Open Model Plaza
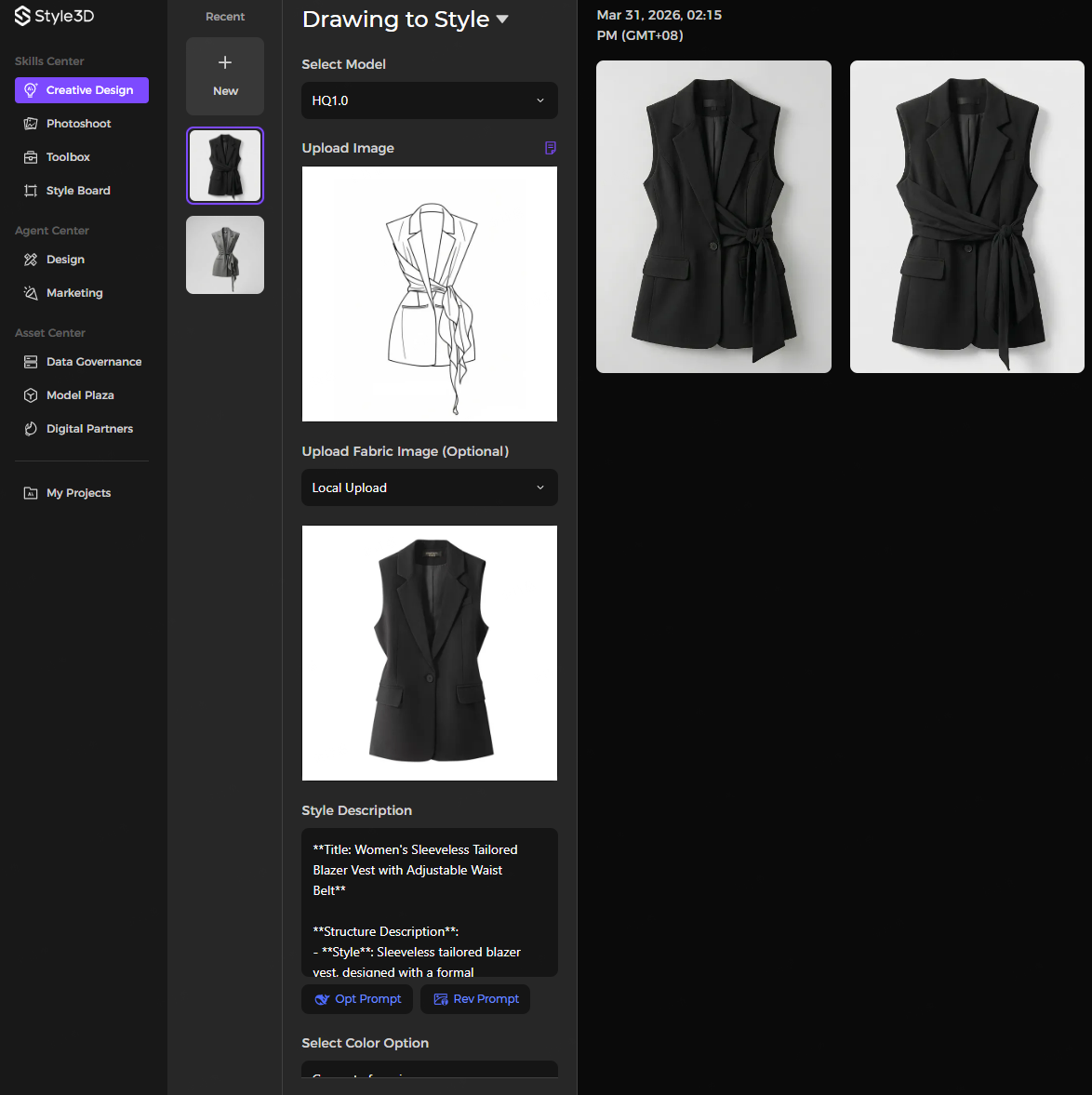 click(x=80, y=395)
